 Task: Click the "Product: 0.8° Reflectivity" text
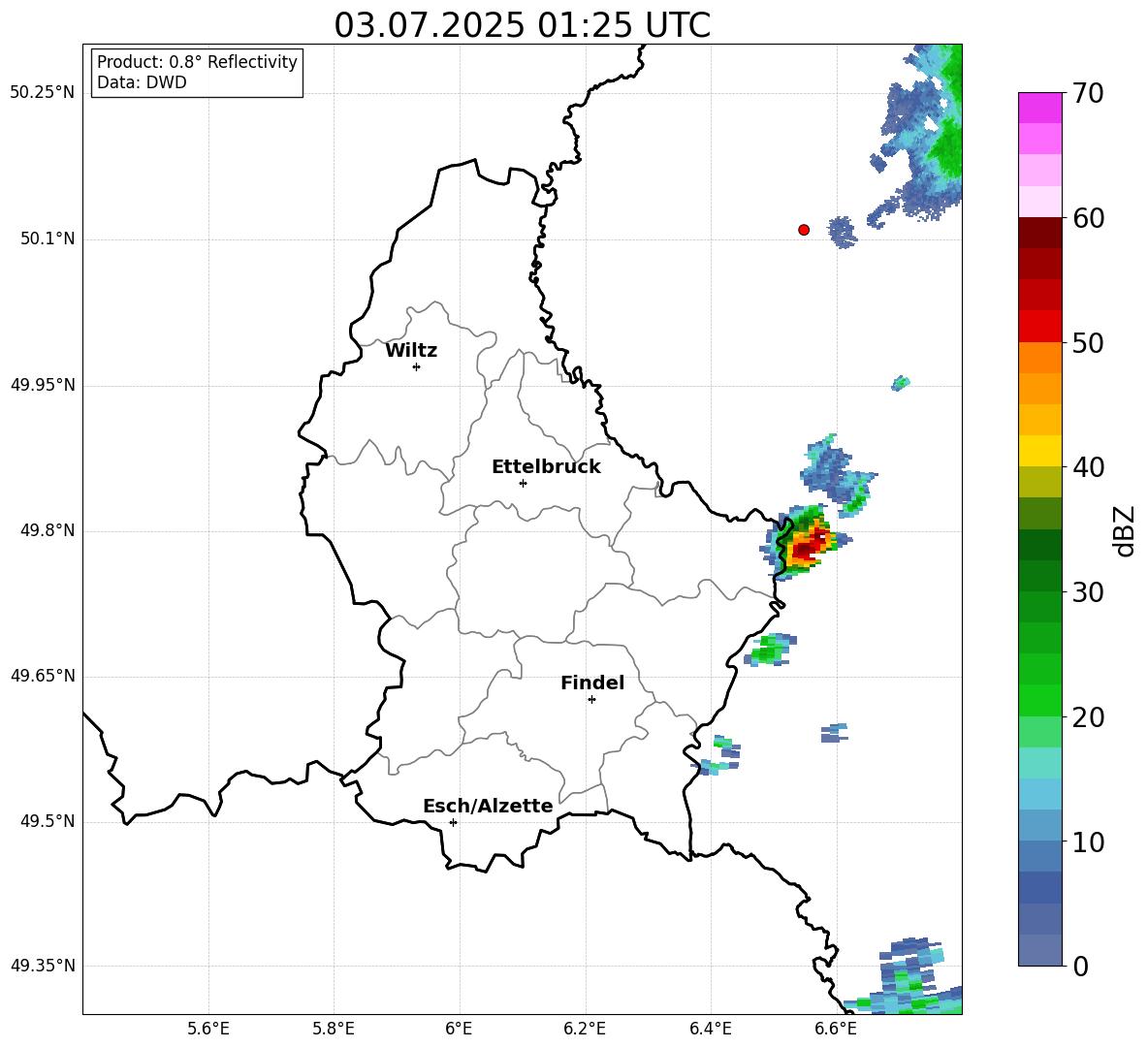[x=197, y=62]
